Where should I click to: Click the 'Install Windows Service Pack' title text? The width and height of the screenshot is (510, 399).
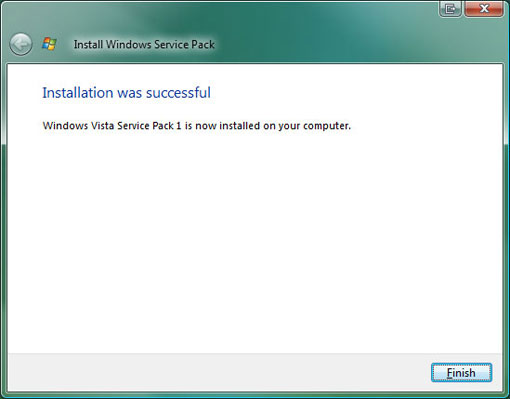pyautogui.click(x=144, y=44)
